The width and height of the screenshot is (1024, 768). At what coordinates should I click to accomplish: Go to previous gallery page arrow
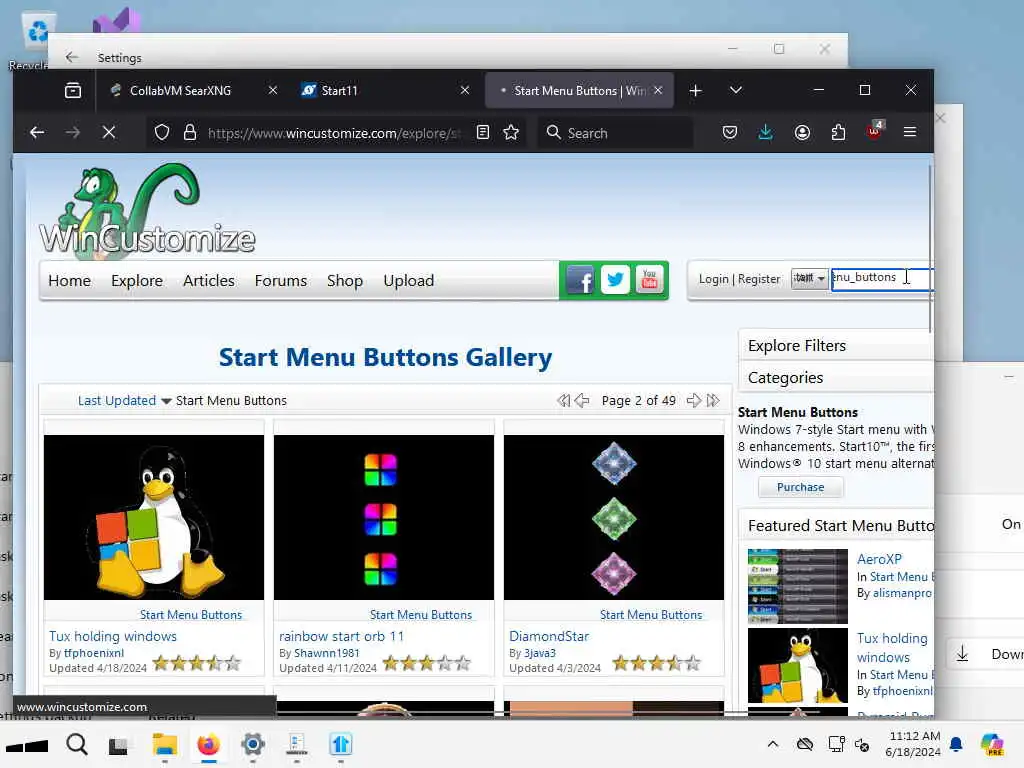[582, 400]
